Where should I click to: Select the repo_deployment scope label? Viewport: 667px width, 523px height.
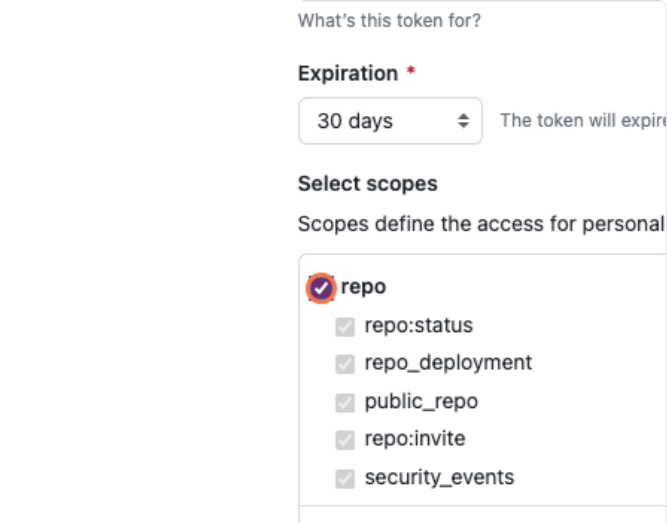(x=448, y=363)
